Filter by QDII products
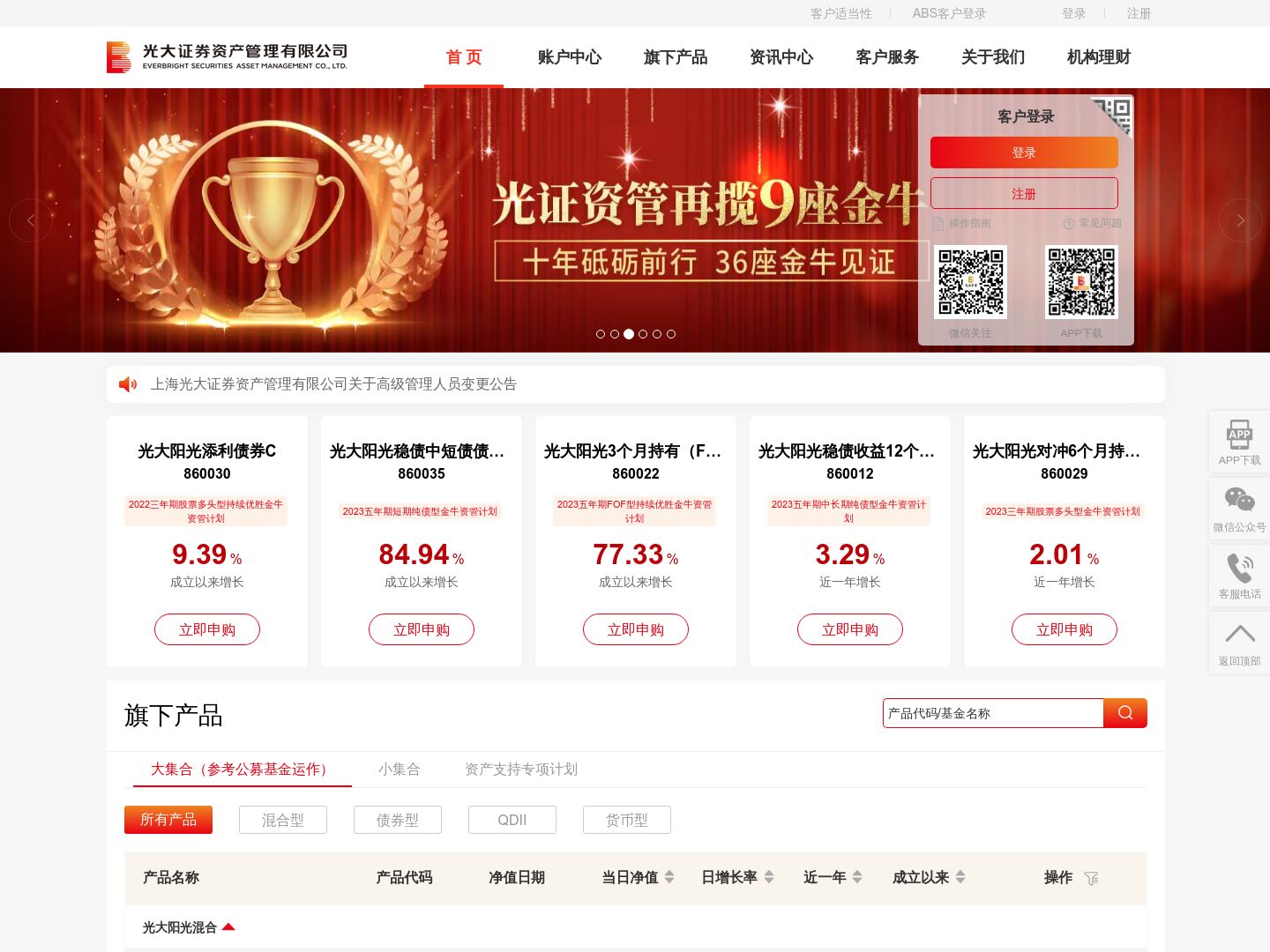The width and height of the screenshot is (1270, 952). pyautogui.click(x=512, y=820)
